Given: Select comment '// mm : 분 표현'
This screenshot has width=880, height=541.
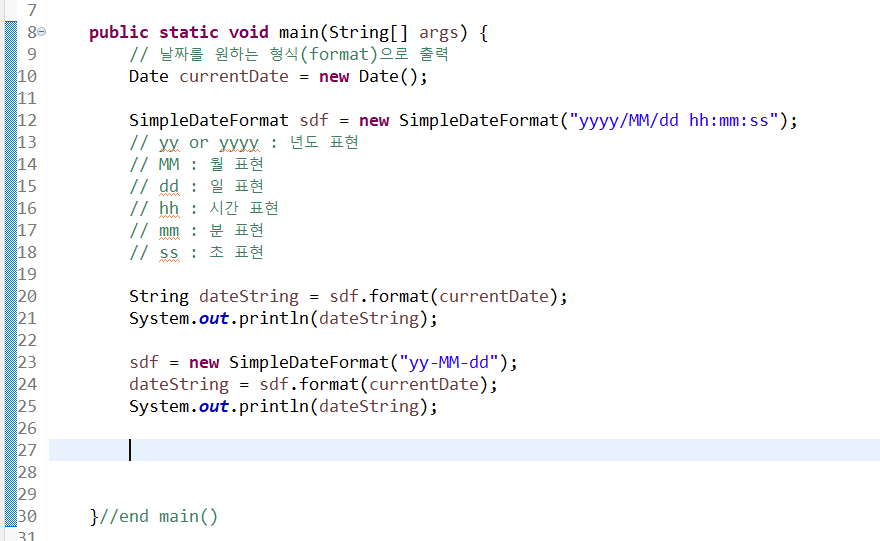Looking at the screenshot, I should [x=196, y=230].
